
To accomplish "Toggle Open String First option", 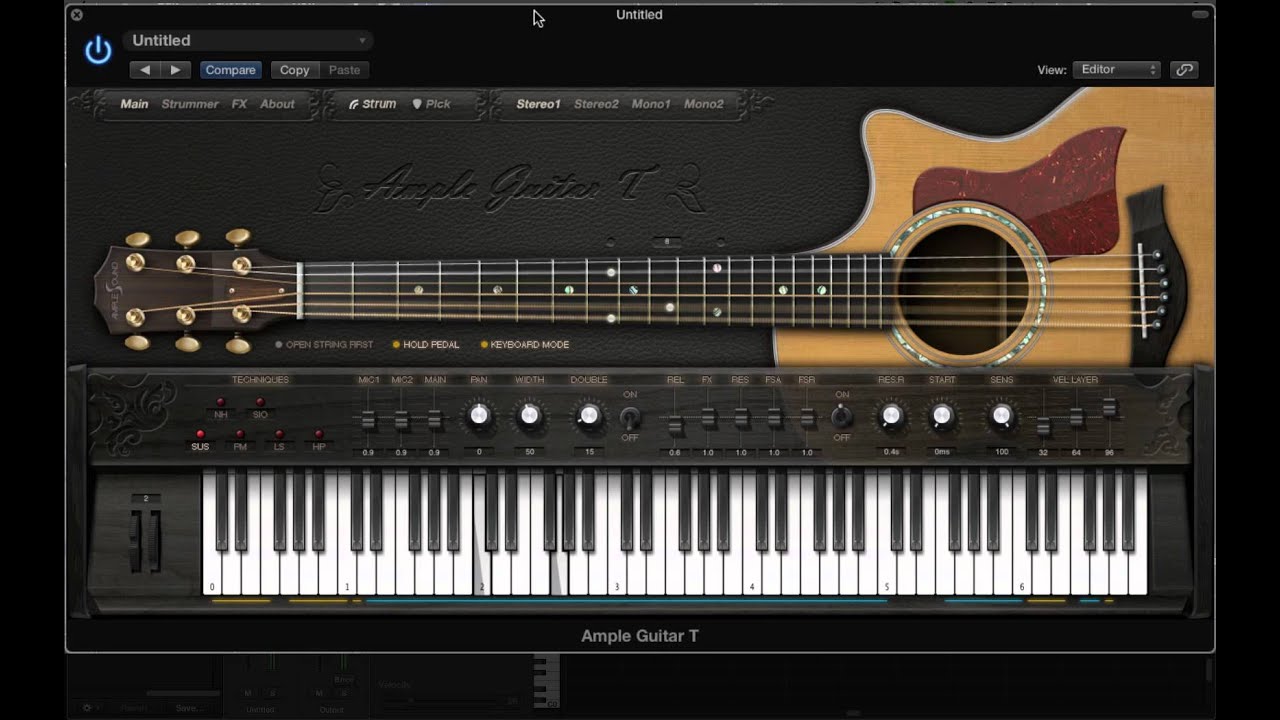I will click(324, 345).
